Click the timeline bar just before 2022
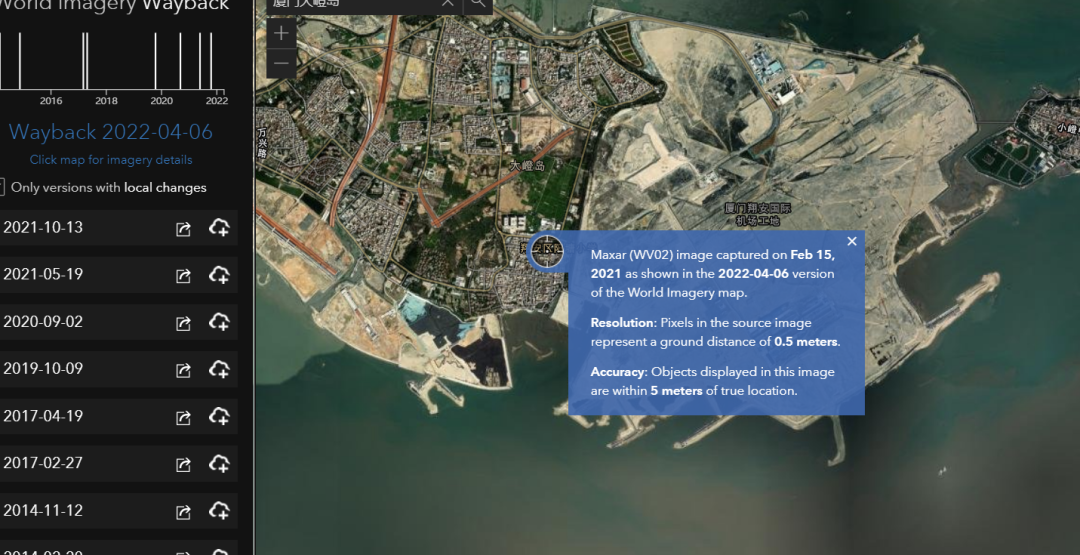The height and width of the screenshot is (555, 1080). coord(211,61)
